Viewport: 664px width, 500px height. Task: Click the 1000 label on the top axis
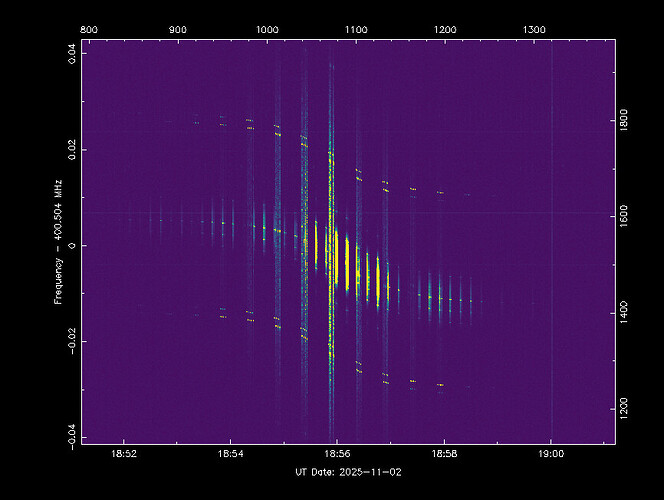[267, 30]
